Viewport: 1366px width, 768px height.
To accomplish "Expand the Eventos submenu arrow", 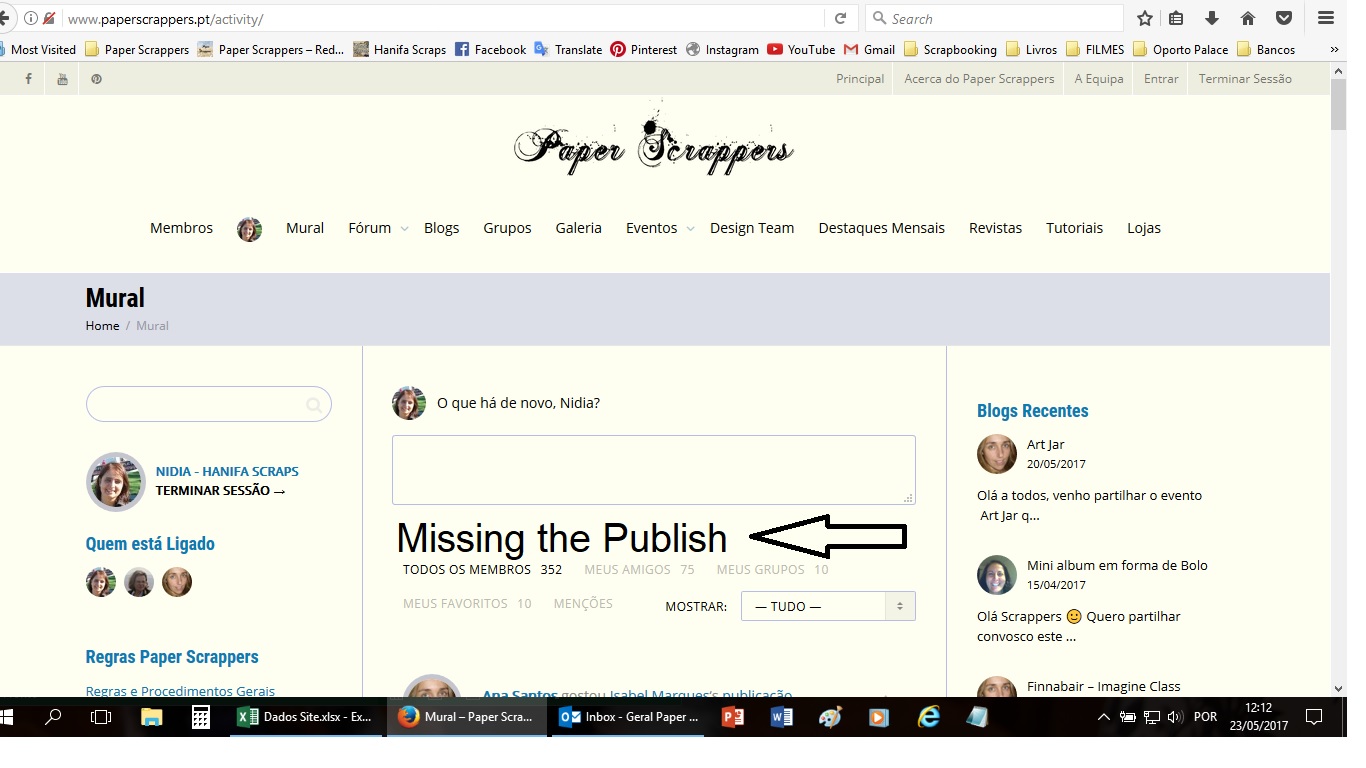I will click(690, 229).
